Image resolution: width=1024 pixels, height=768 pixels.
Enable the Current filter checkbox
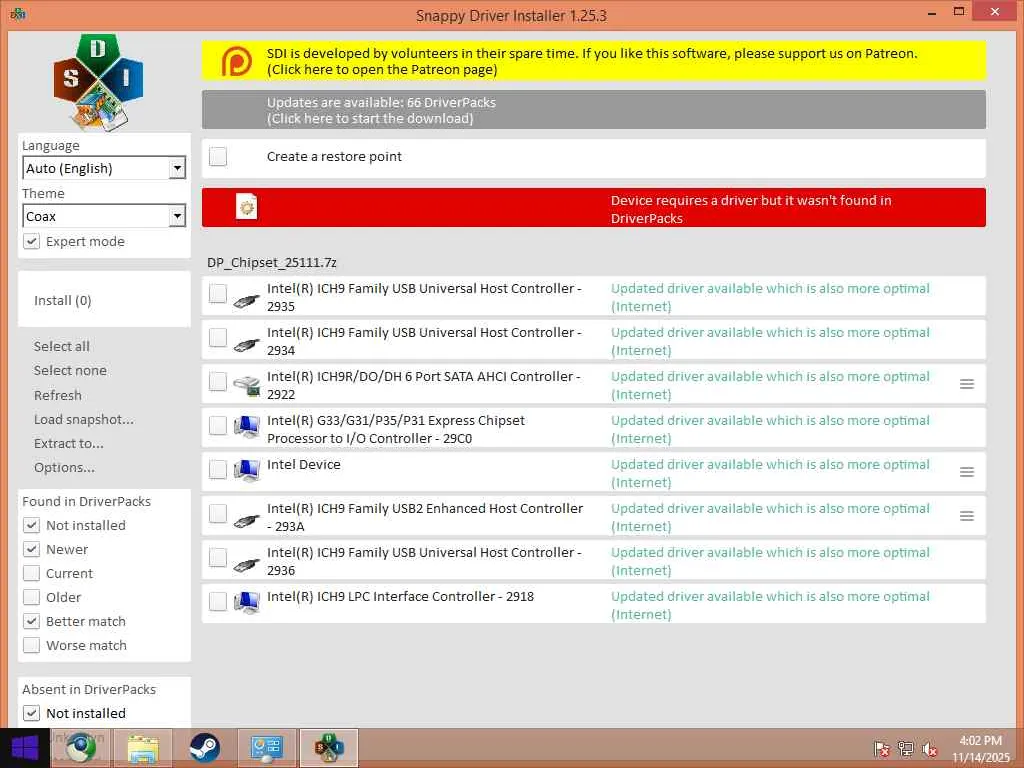click(x=31, y=573)
